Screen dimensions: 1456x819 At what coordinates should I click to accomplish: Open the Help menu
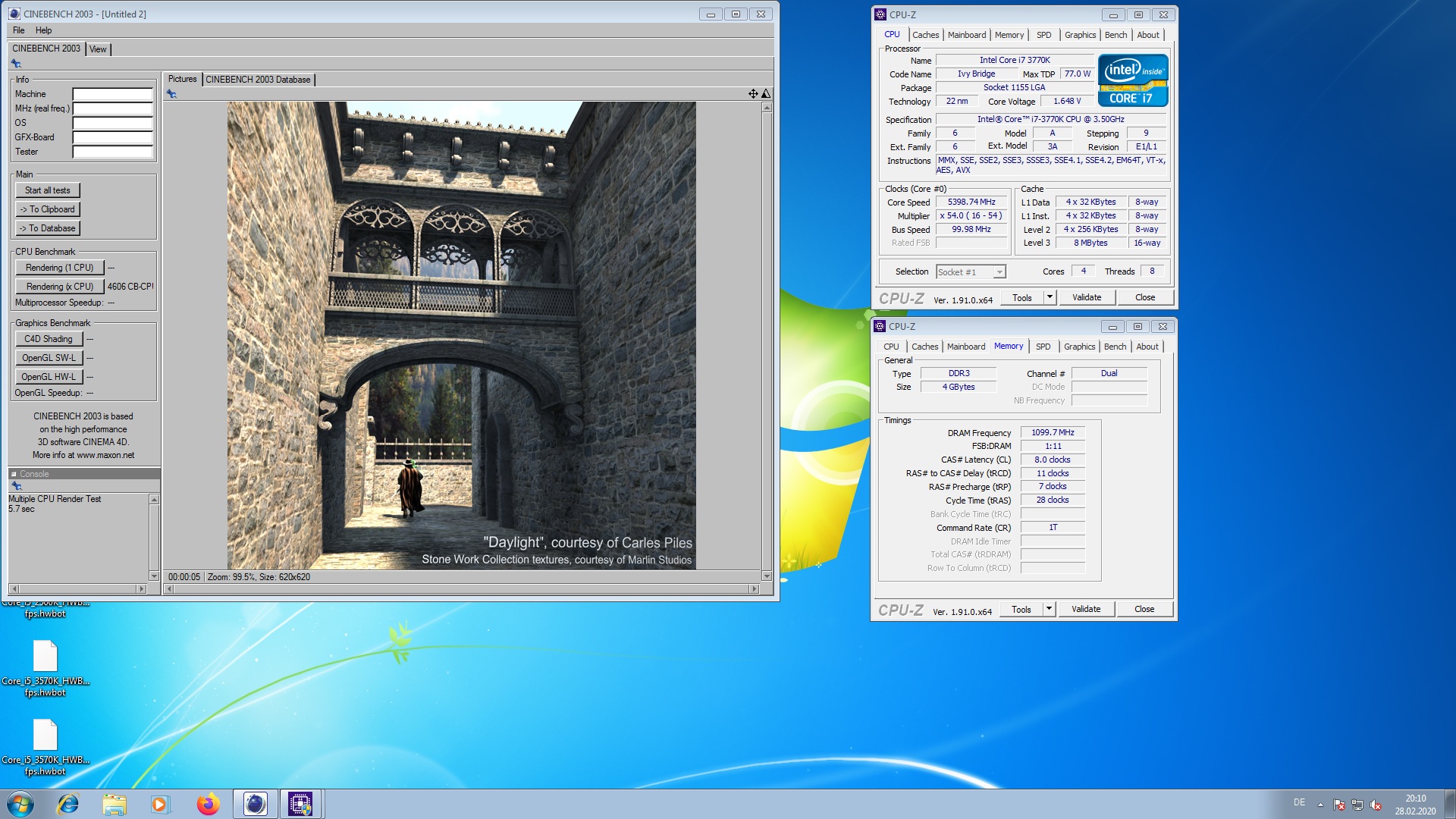point(44,30)
